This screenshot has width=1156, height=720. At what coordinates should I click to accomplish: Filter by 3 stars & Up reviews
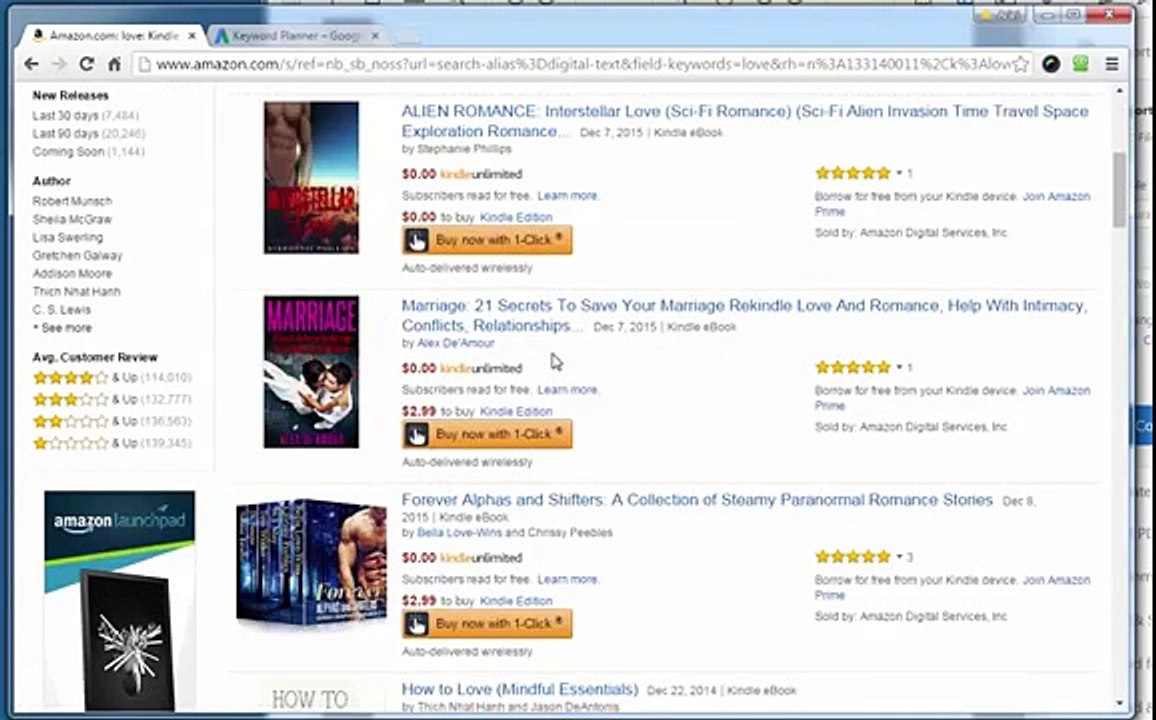coord(112,399)
